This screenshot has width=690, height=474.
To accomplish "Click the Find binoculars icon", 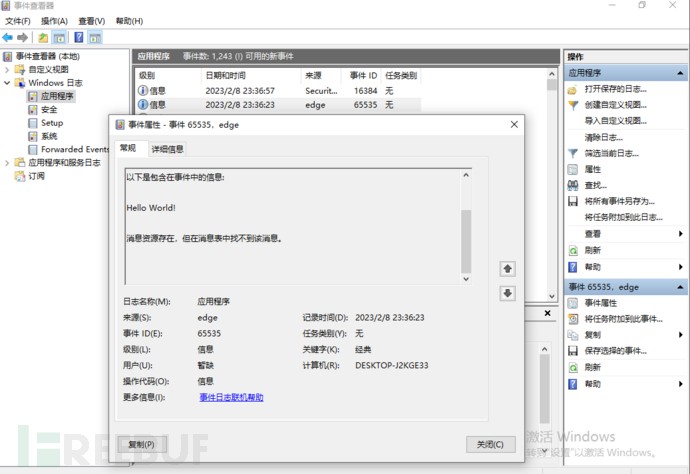I will click(x=573, y=185).
